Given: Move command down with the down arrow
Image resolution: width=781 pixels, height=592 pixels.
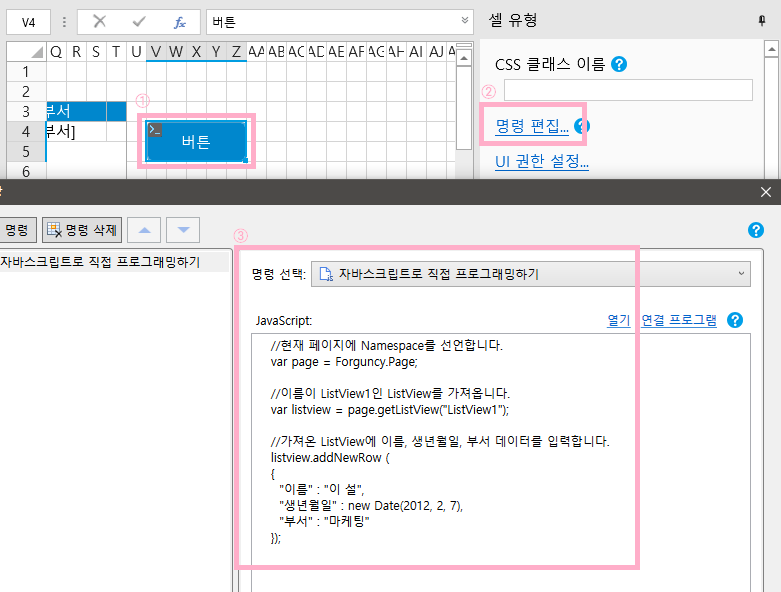Looking at the screenshot, I should (183, 231).
